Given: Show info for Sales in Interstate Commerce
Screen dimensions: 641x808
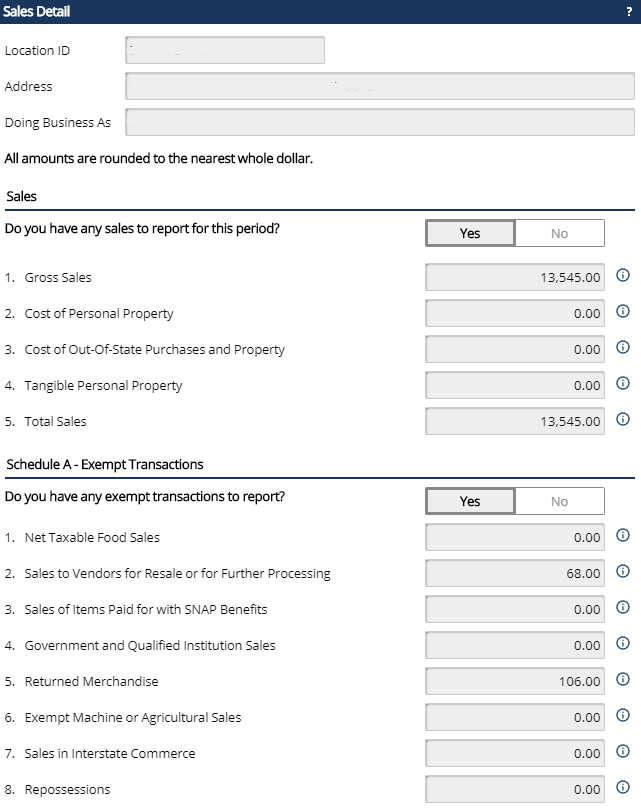Looking at the screenshot, I should (x=623, y=751).
